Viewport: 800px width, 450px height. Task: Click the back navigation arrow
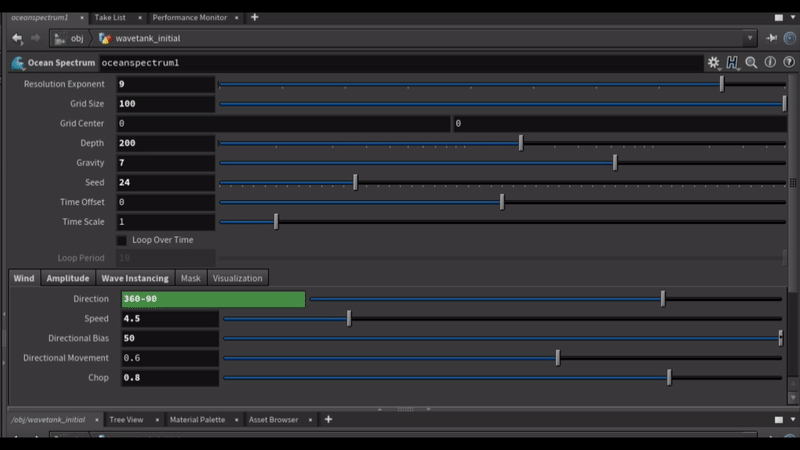(17, 38)
